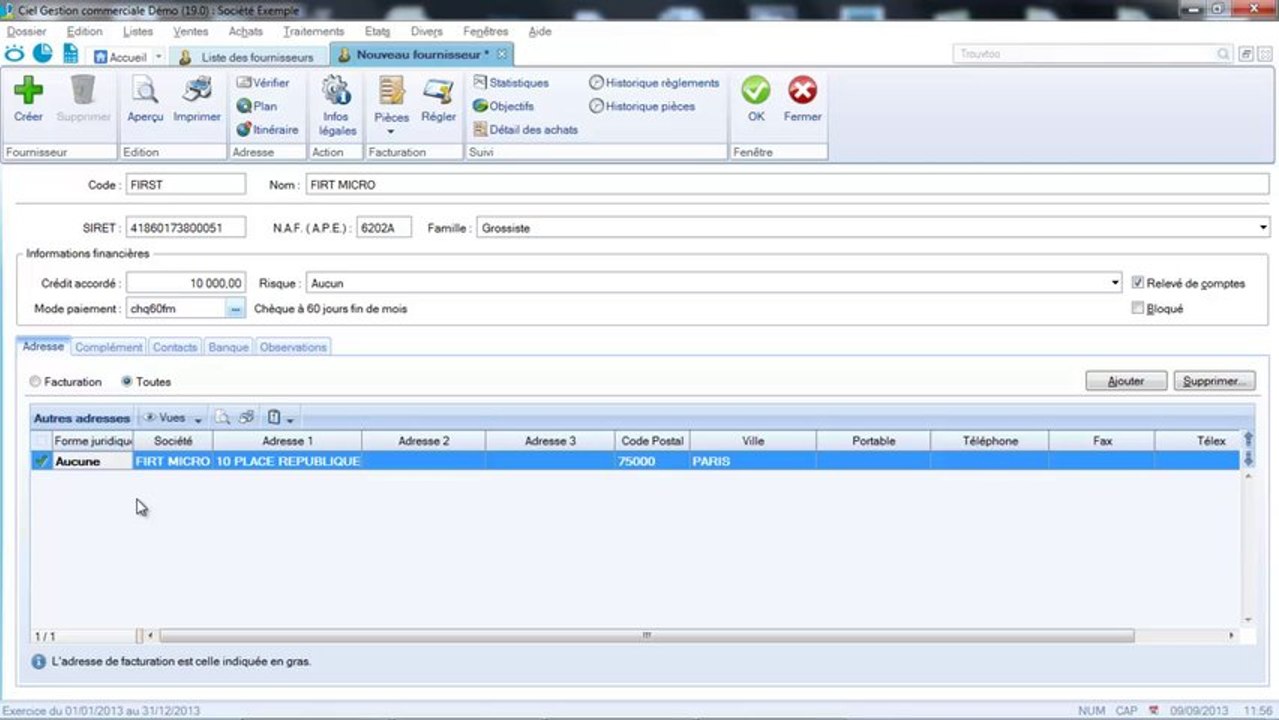This screenshot has width=1279, height=720.
Task: Expand the Vues dropdown
Action: [198, 419]
